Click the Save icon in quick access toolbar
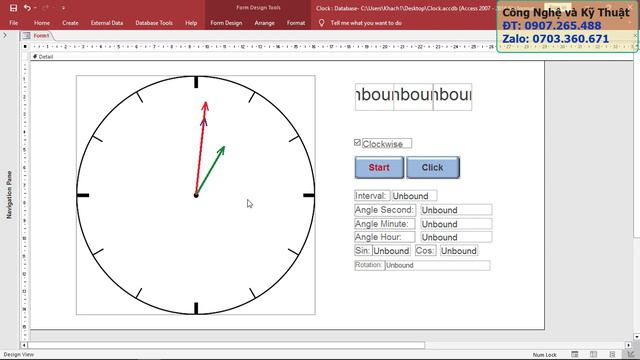640x360 pixels. tap(13, 8)
